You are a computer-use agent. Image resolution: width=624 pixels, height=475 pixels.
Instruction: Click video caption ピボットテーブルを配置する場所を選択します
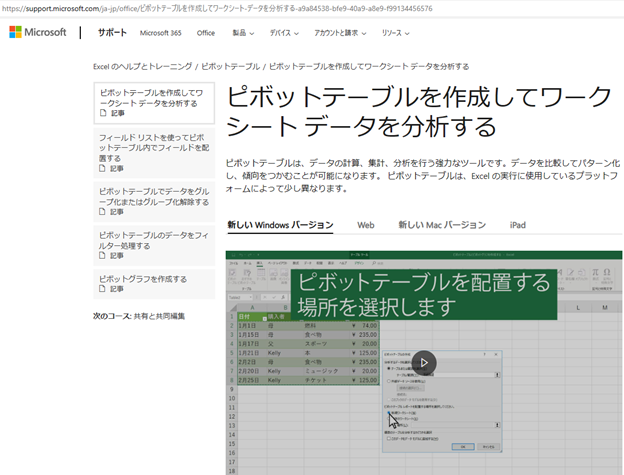[424, 294]
